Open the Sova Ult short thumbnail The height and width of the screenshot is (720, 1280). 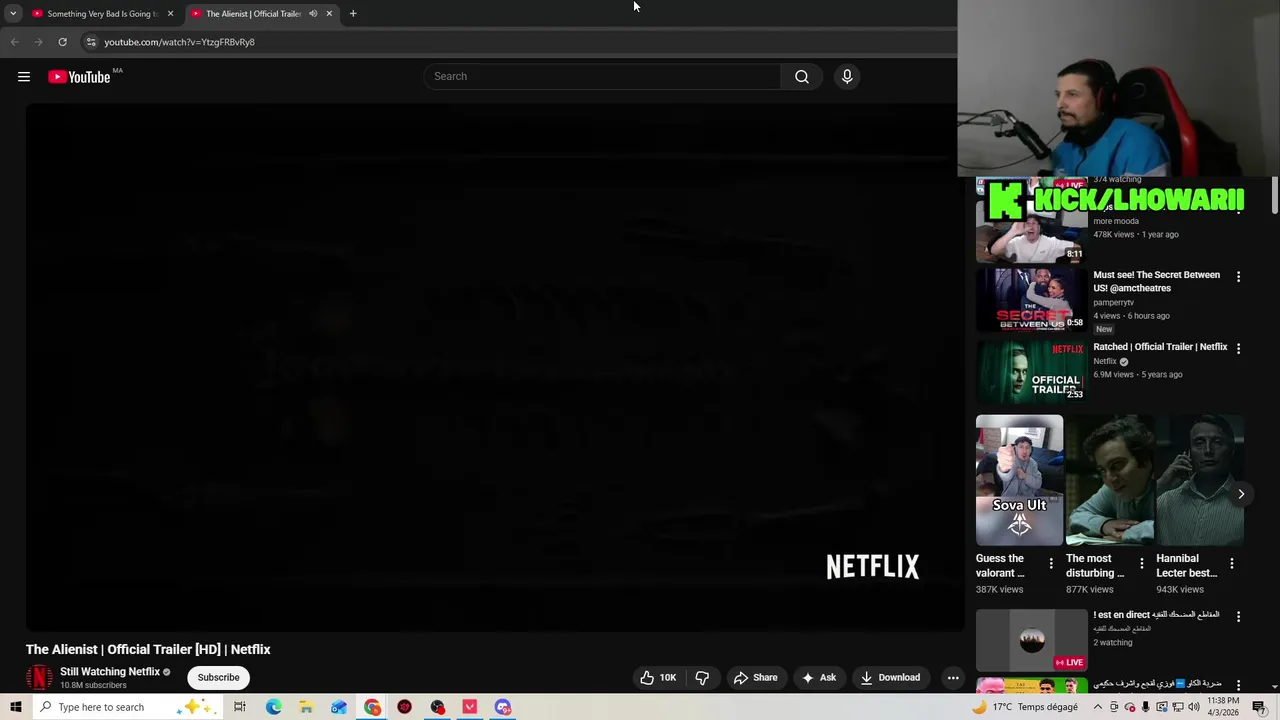coord(1019,480)
